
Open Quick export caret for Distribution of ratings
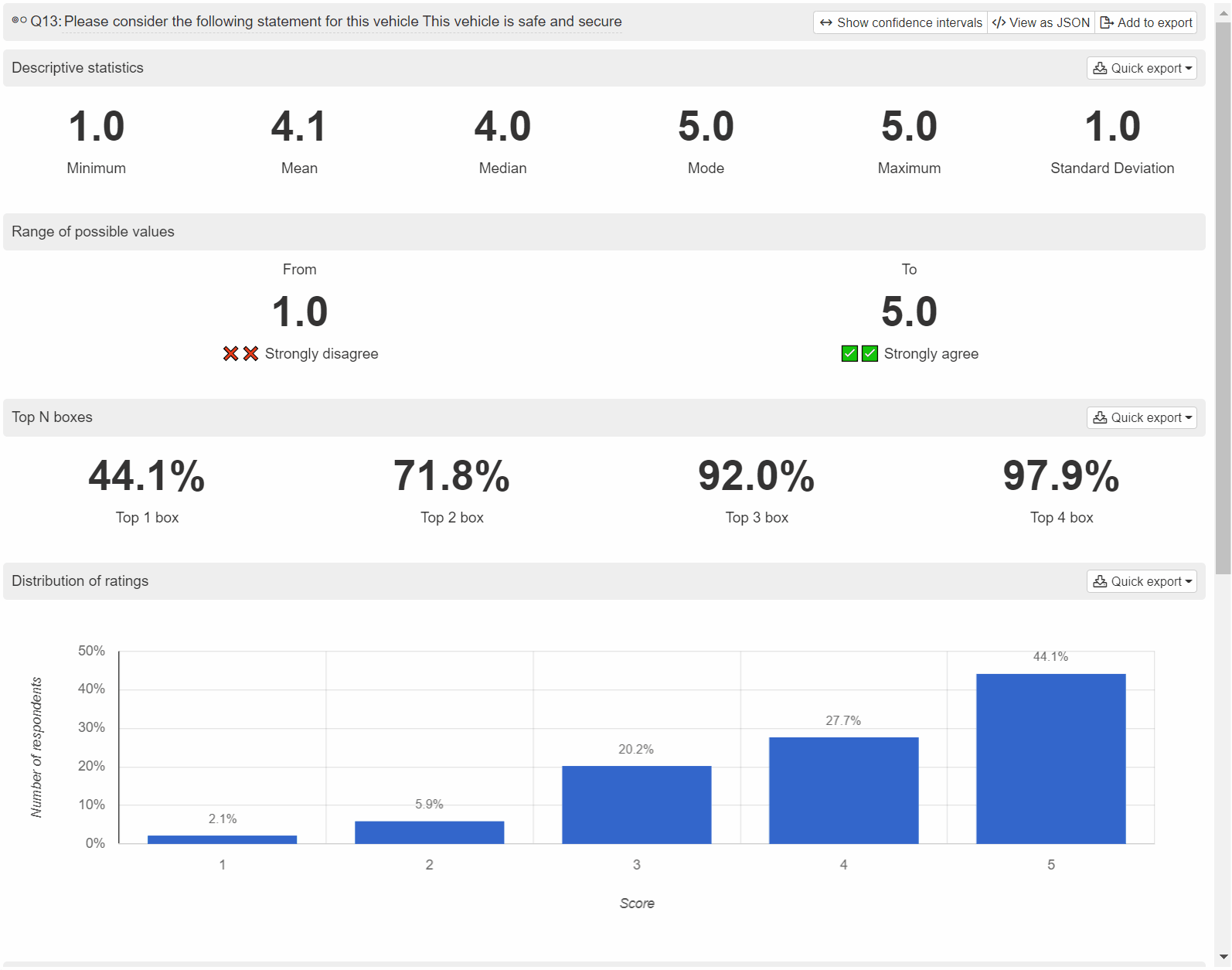tap(1189, 581)
